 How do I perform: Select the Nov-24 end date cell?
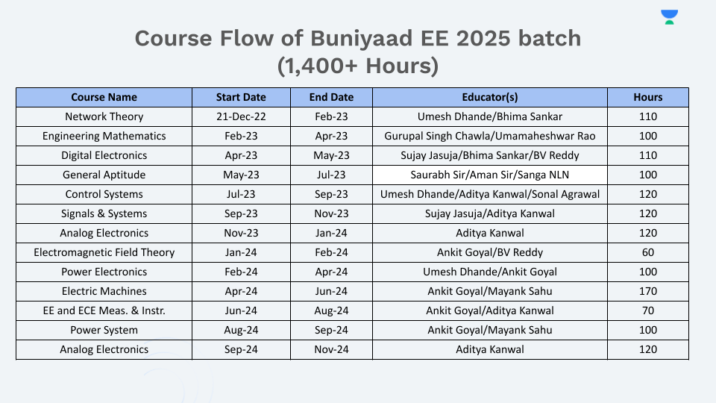point(331,349)
